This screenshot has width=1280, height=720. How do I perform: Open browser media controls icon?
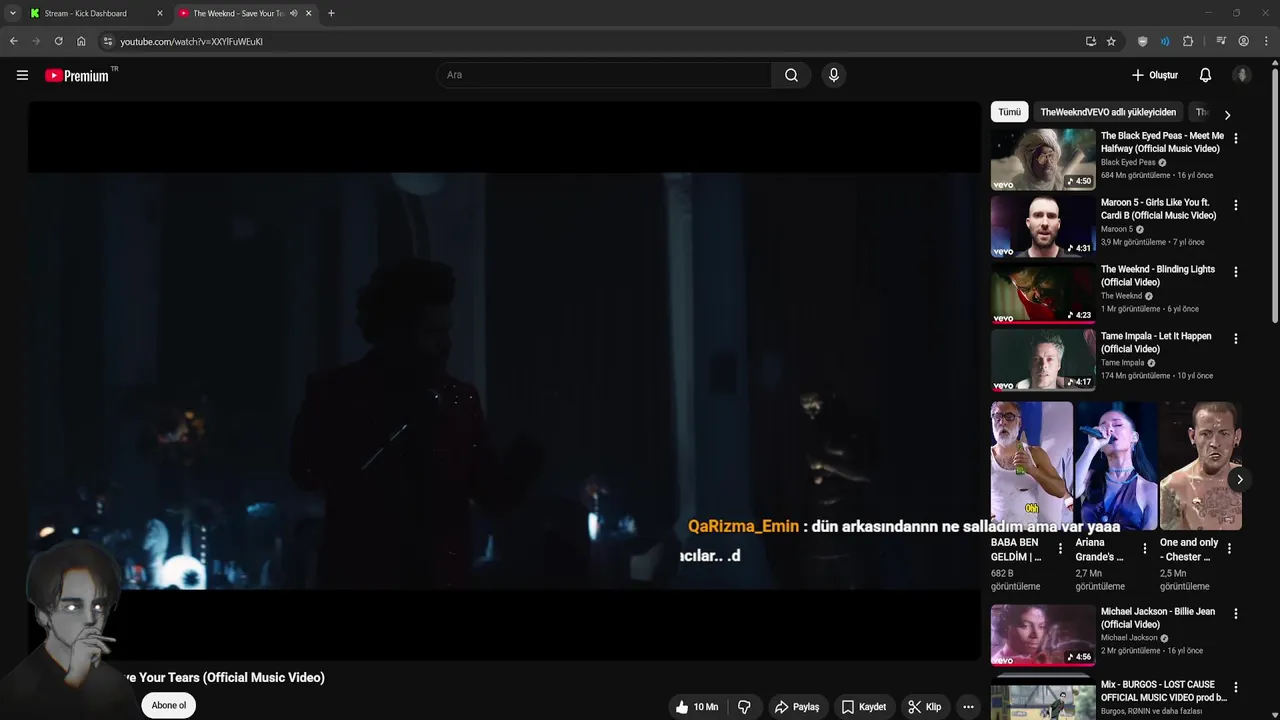[1221, 41]
